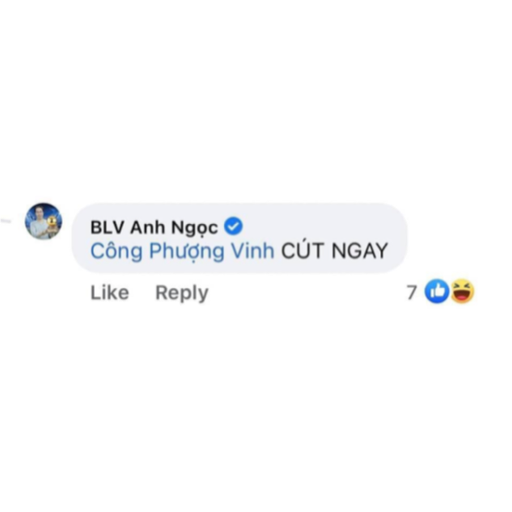Click the word Công in tagged name

click(x=116, y=252)
